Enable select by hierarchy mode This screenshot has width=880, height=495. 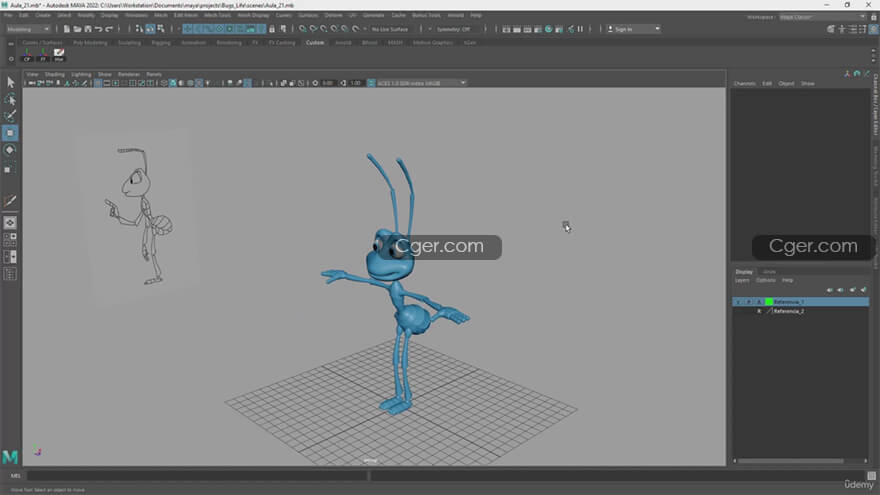coord(140,29)
